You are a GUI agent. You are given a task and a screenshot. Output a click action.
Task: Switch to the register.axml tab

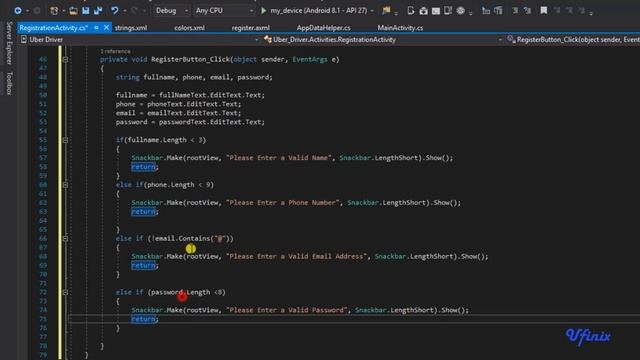251,28
